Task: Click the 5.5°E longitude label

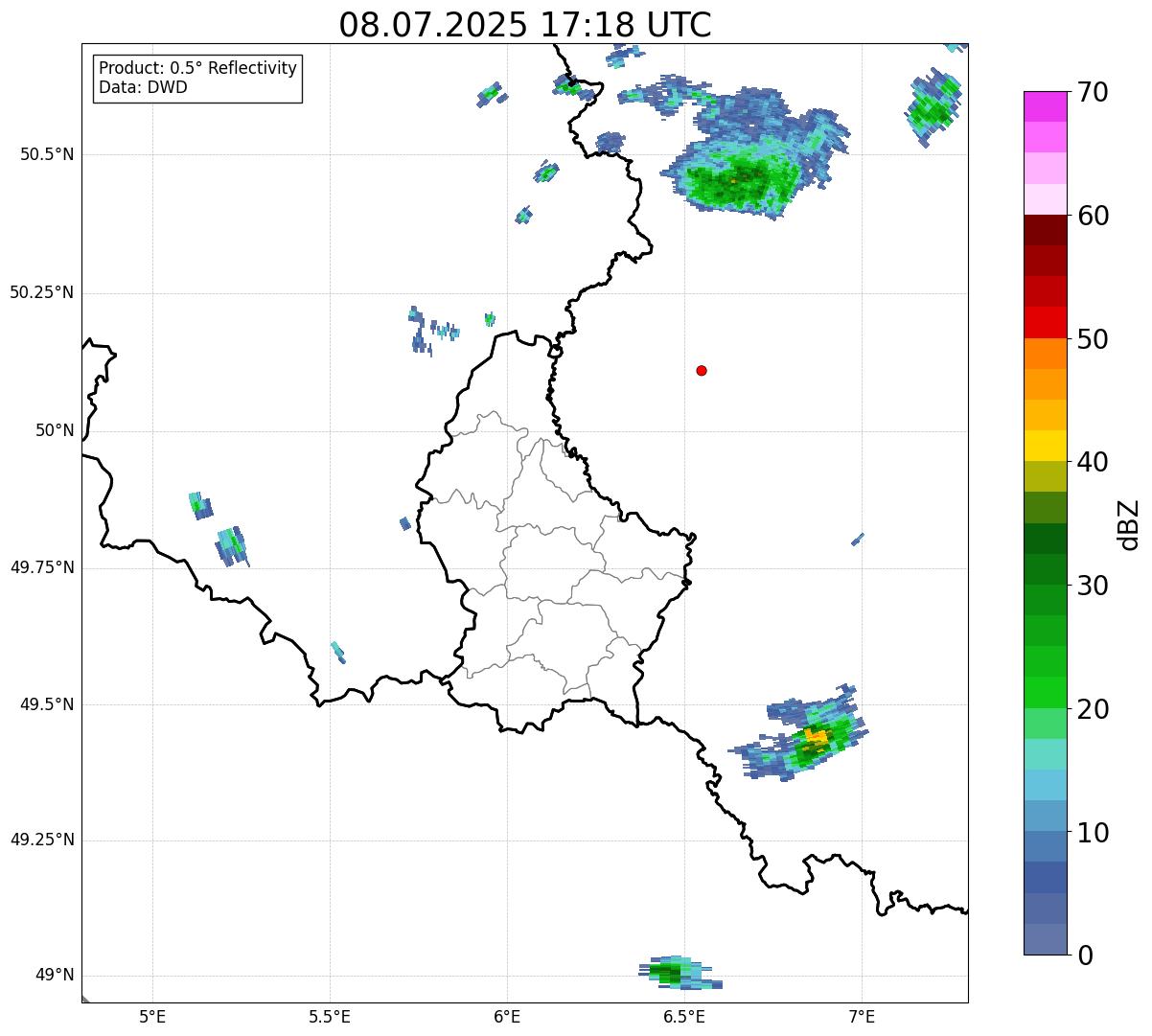Action: point(330,1018)
